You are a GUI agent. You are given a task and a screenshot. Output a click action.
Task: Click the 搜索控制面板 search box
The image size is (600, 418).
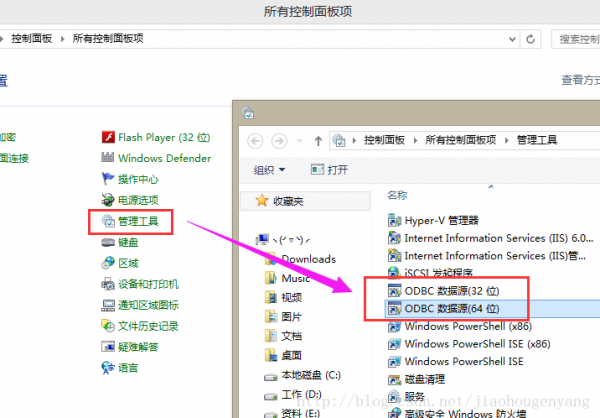tap(576, 39)
